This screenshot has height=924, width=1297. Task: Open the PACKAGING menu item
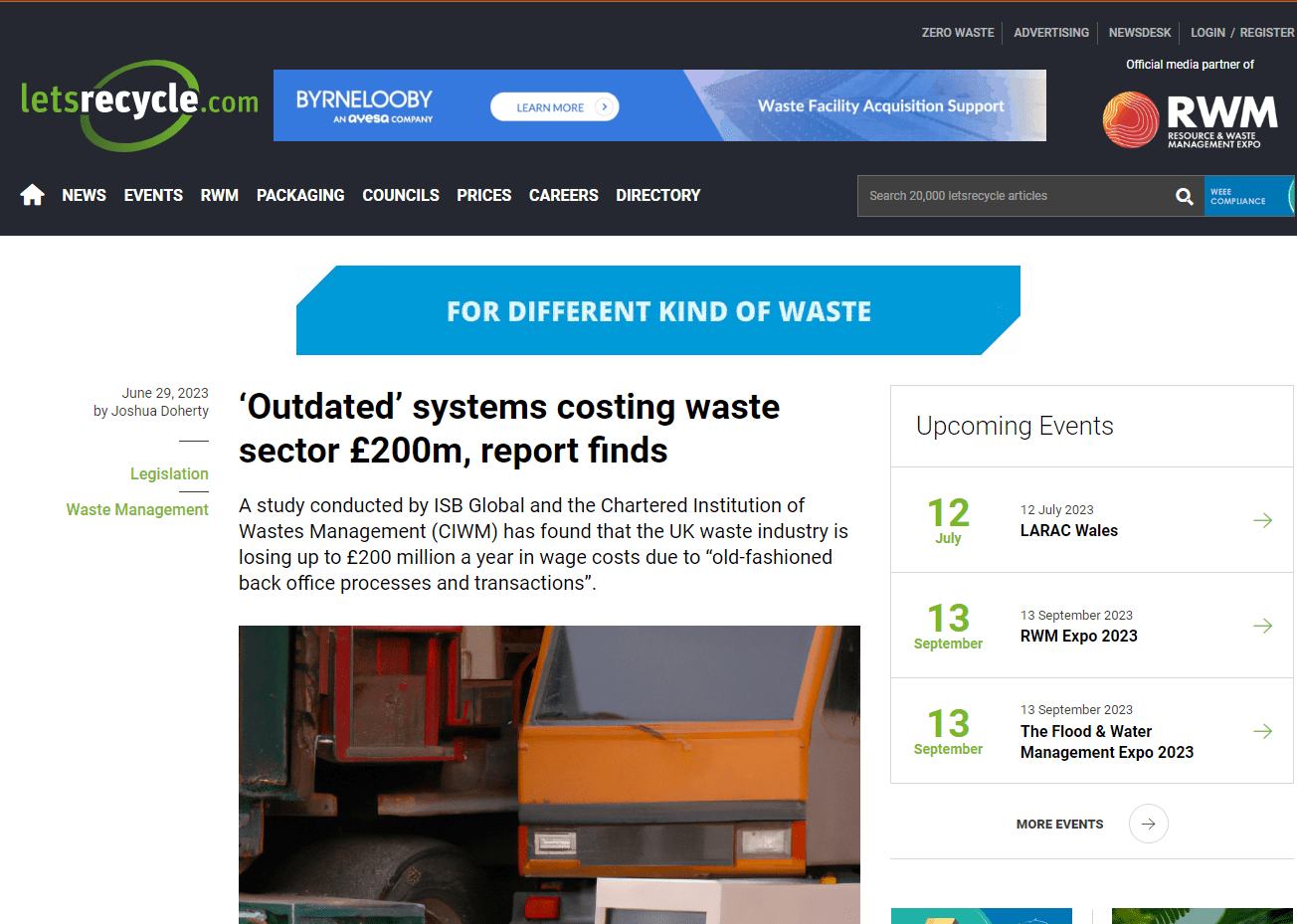point(300,195)
